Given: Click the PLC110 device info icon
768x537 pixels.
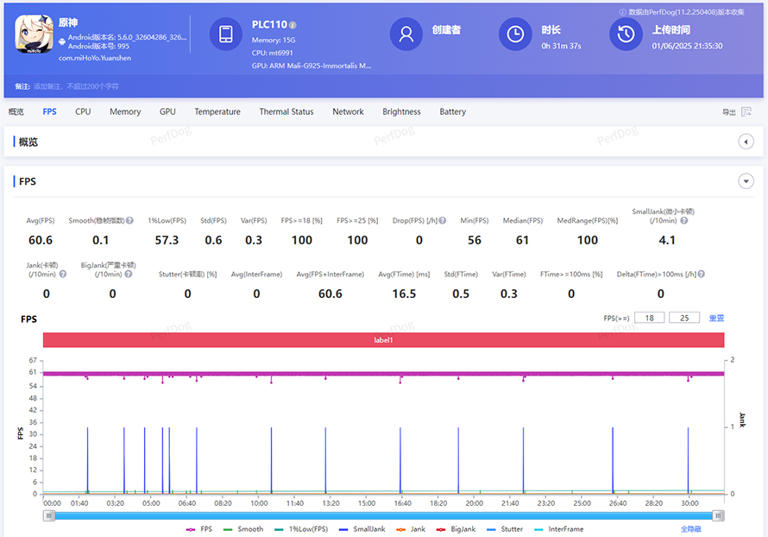Looking at the screenshot, I should click(292, 25).
